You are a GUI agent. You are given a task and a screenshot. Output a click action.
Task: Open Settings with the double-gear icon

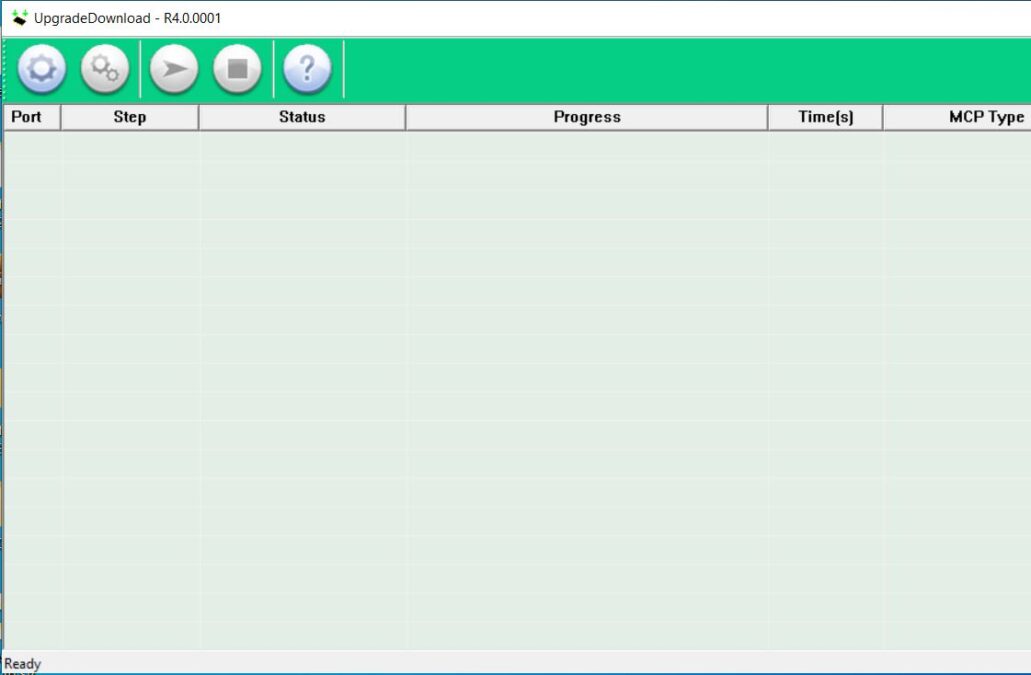(x=105, y=68)
